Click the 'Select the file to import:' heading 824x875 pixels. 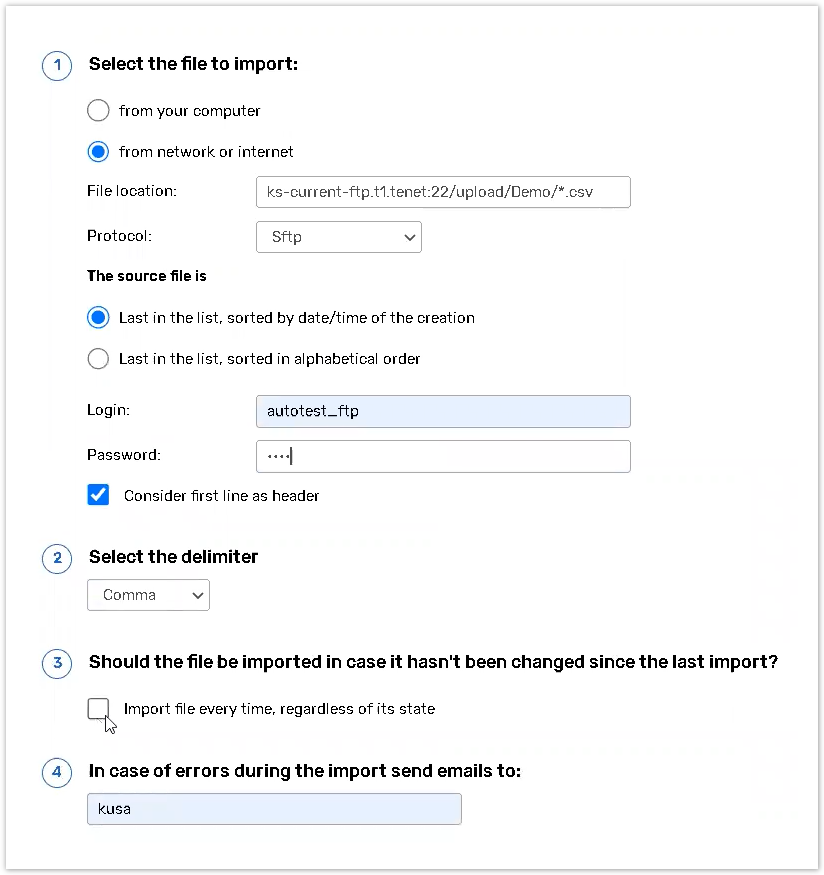pyautogui.click(x=193, y=65)
